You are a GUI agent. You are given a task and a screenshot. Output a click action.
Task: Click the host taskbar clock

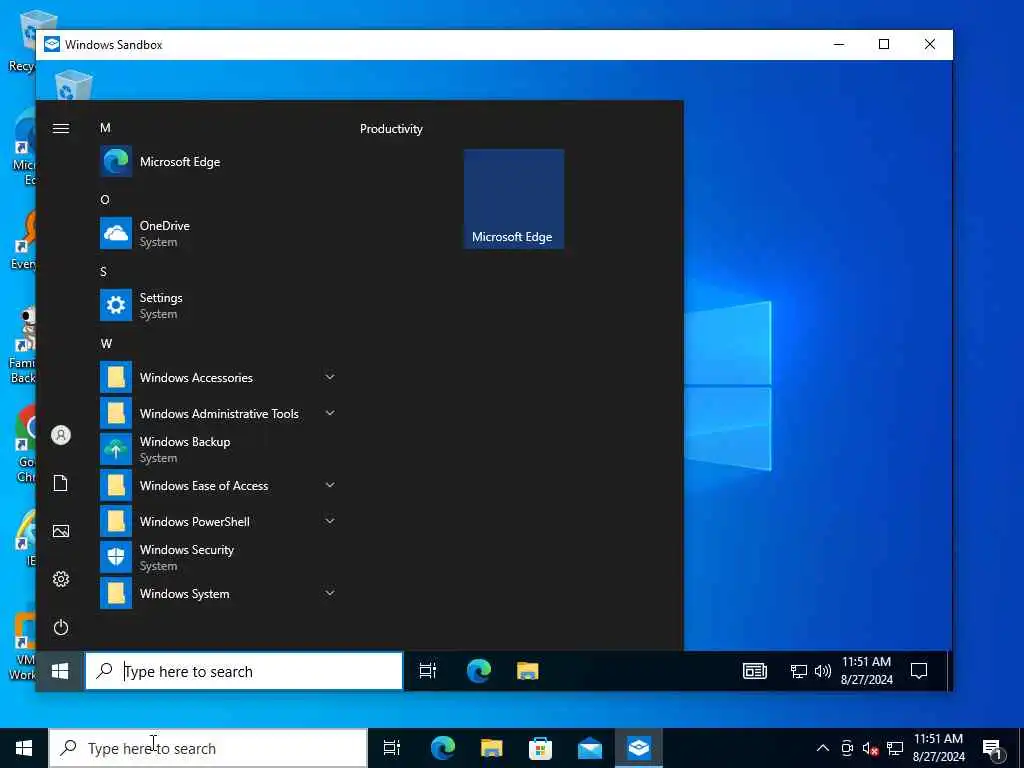[x=938, y=748]
